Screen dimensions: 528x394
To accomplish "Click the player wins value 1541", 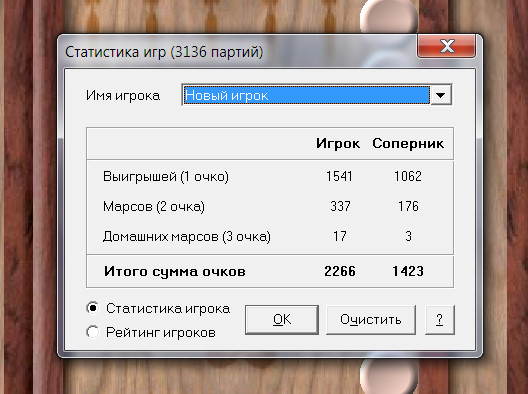I will click(339, 176).
